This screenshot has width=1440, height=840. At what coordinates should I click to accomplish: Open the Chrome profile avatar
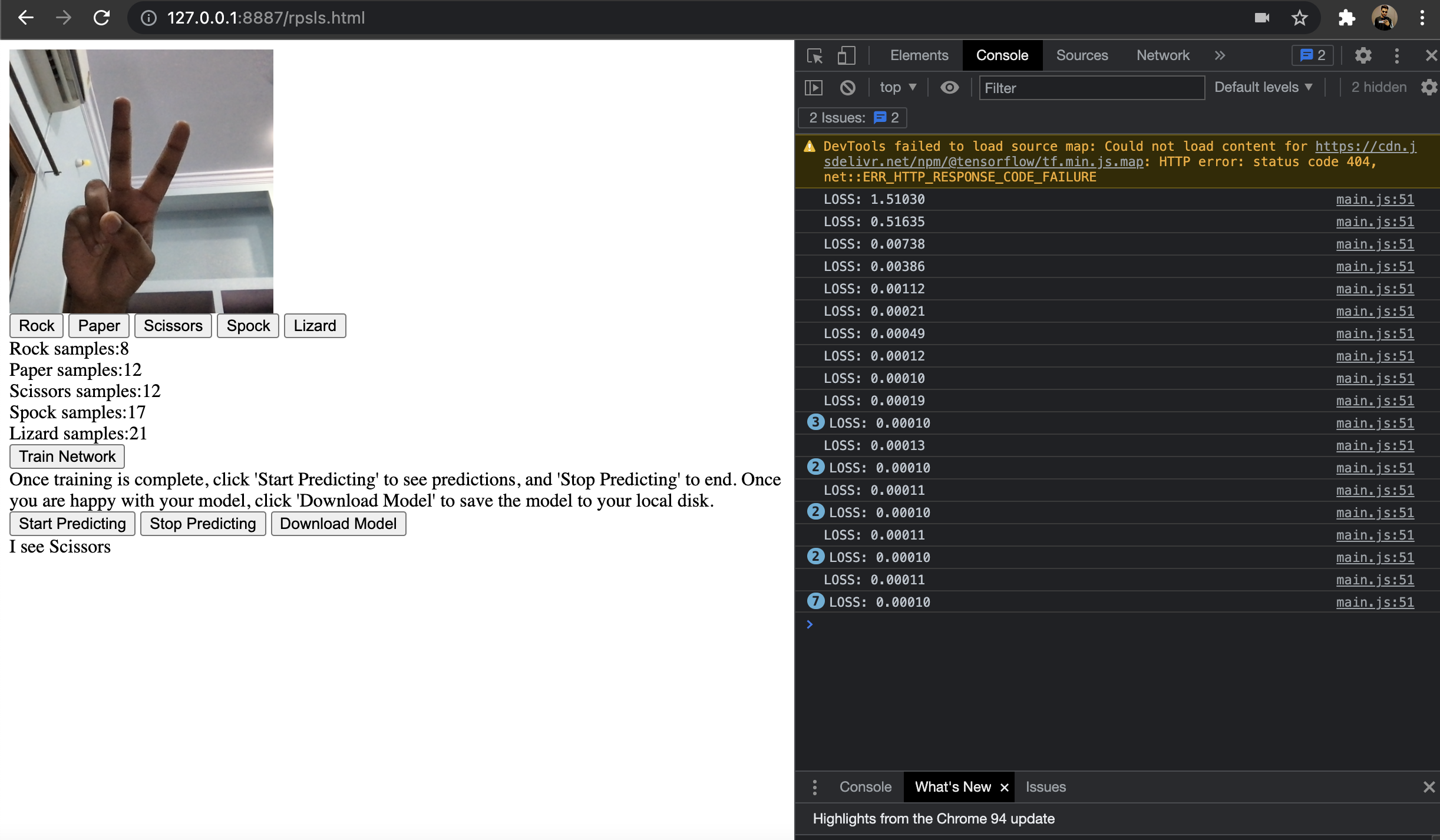1384,18
